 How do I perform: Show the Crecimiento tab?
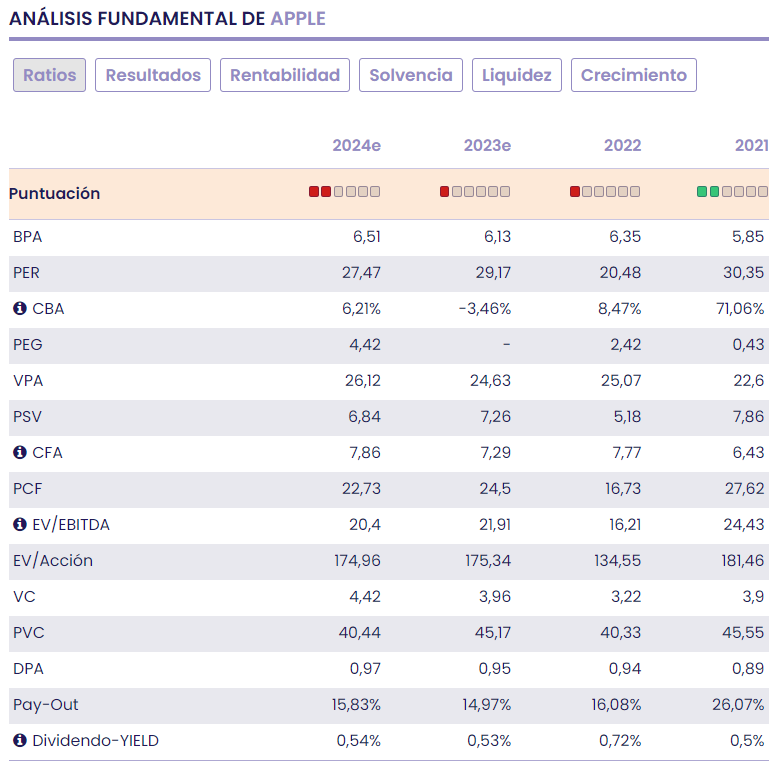click(x=634, y=75)
